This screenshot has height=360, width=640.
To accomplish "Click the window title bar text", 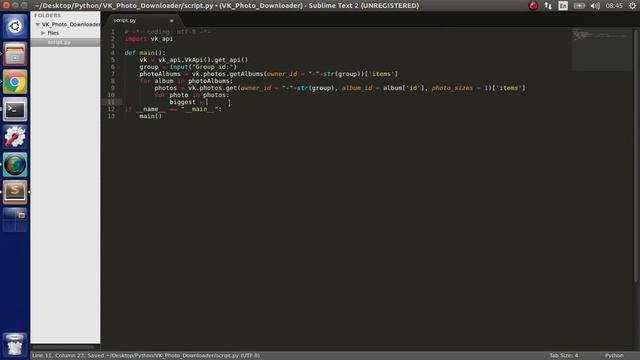I will 227,6.
